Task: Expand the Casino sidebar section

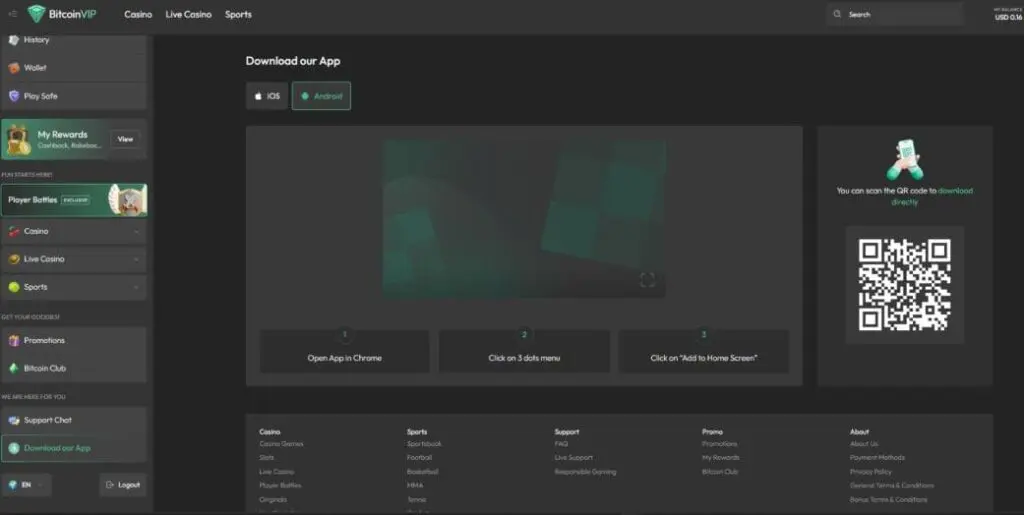Action: 74,231
